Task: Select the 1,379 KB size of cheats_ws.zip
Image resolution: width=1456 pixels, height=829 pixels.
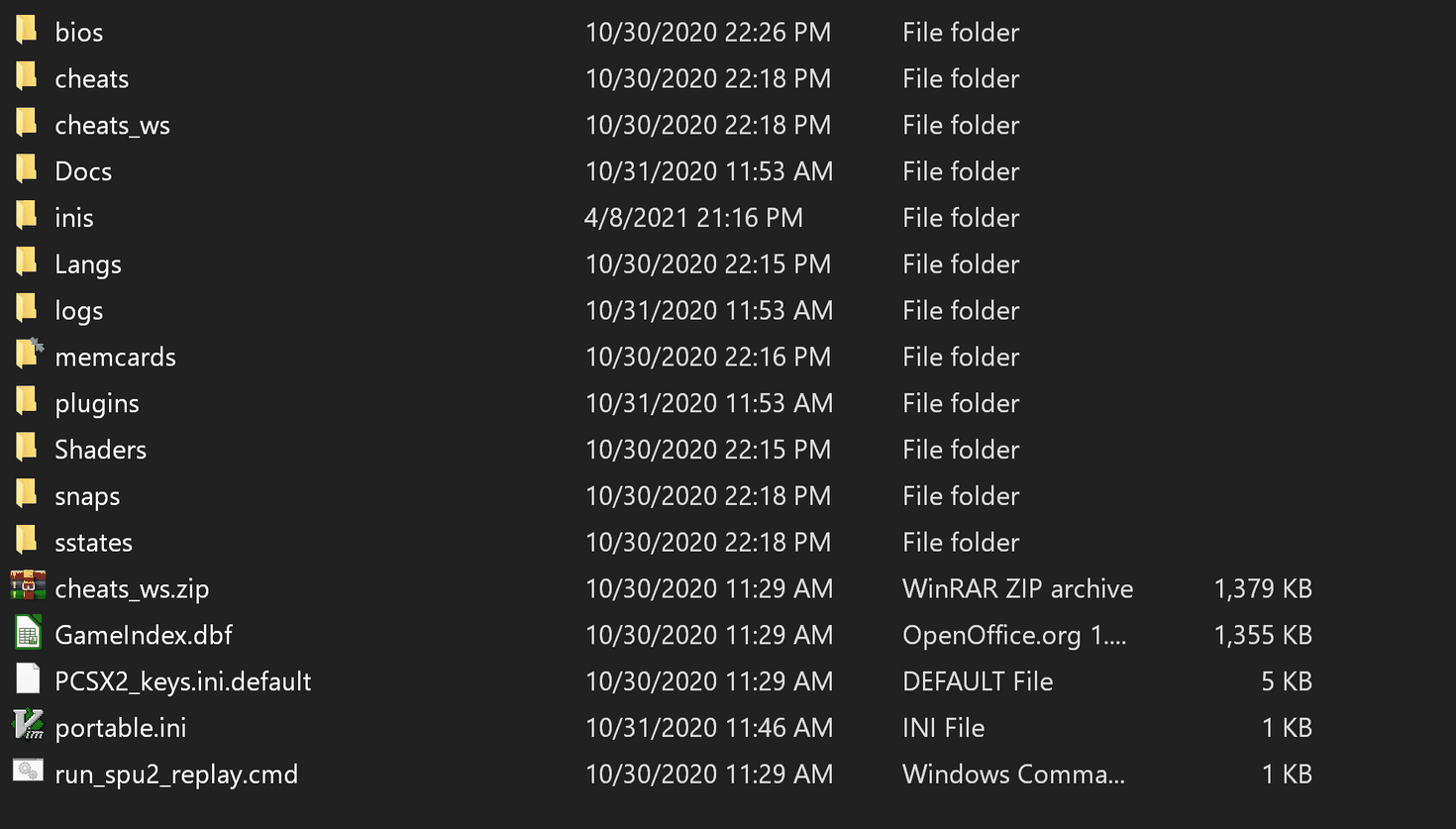Action: click(1263, 588)
